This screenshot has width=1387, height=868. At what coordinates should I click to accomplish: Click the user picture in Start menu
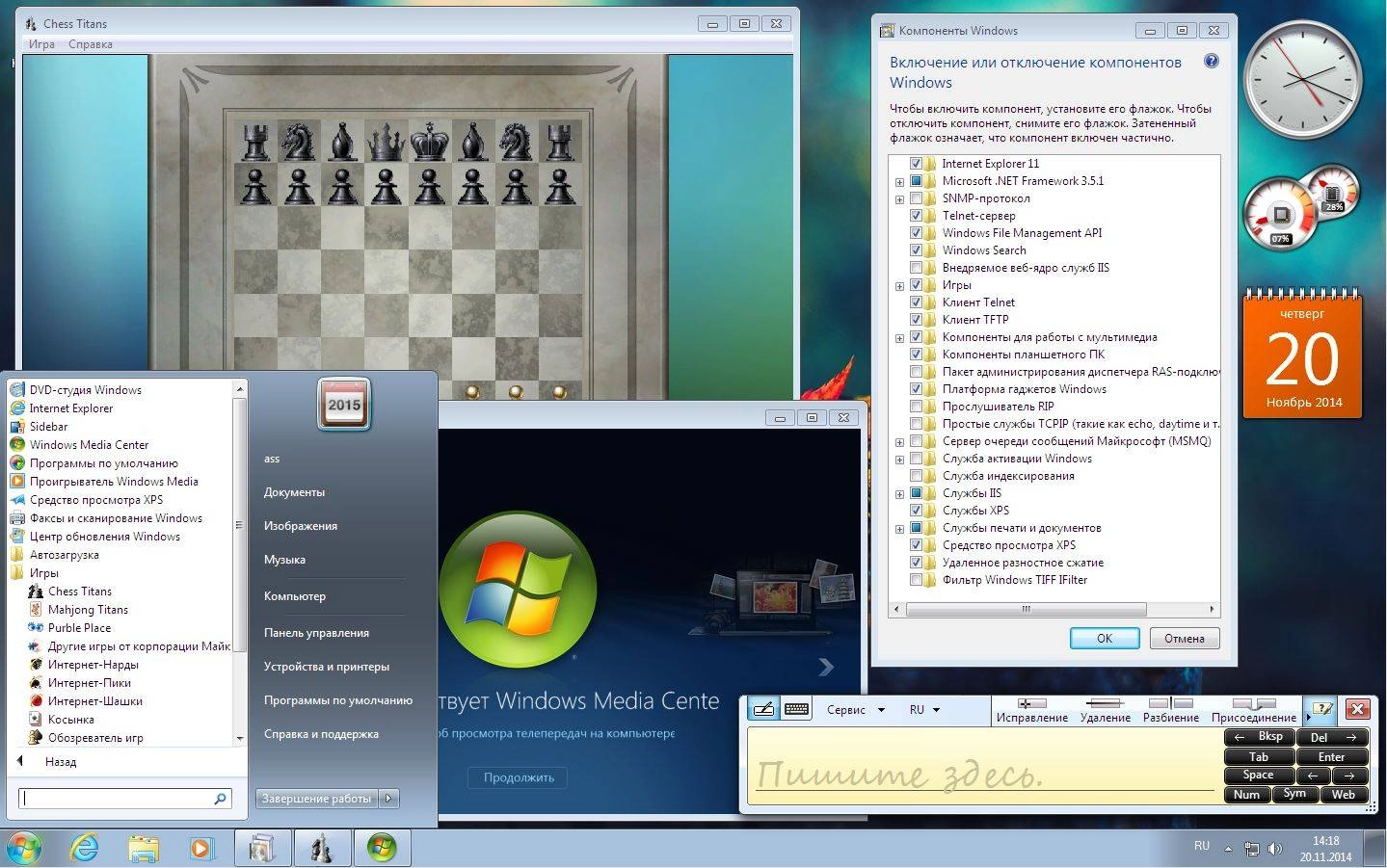click(344, 404)
